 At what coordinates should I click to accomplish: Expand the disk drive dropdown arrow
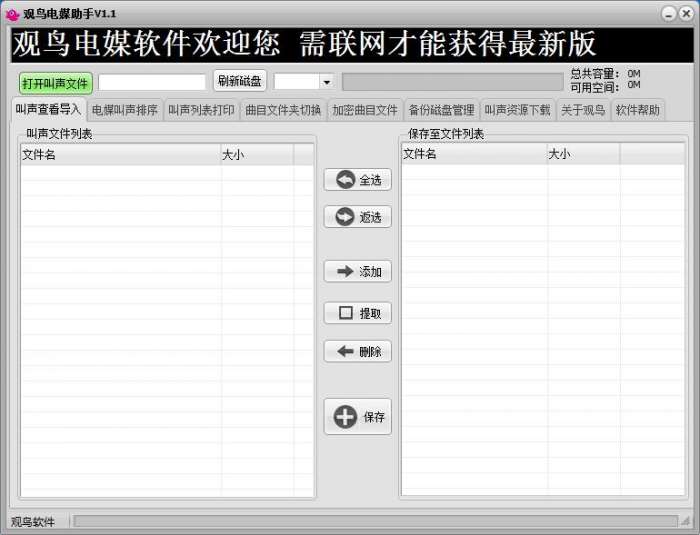(327, 82)
